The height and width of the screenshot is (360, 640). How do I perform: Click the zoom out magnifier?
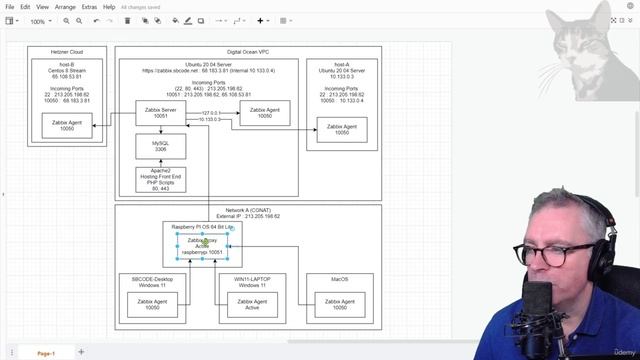[x=79, y=21]
